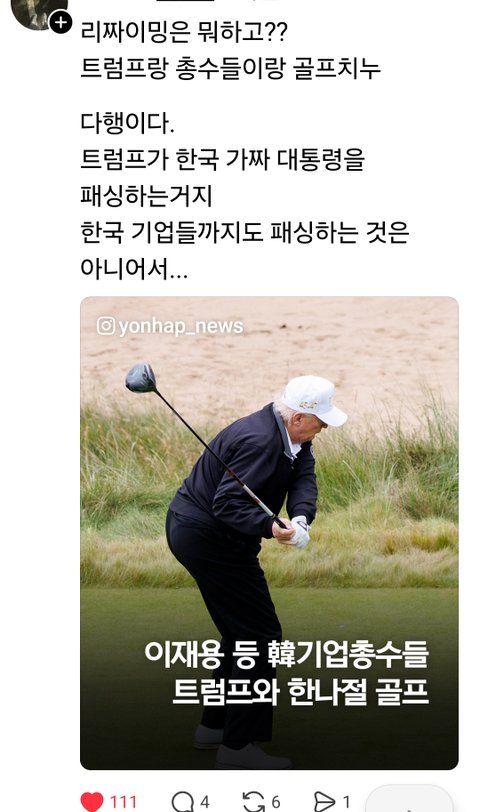480x812 pixels.
Task: Follow the author via the plus badge
Action: tap(61, 22)
